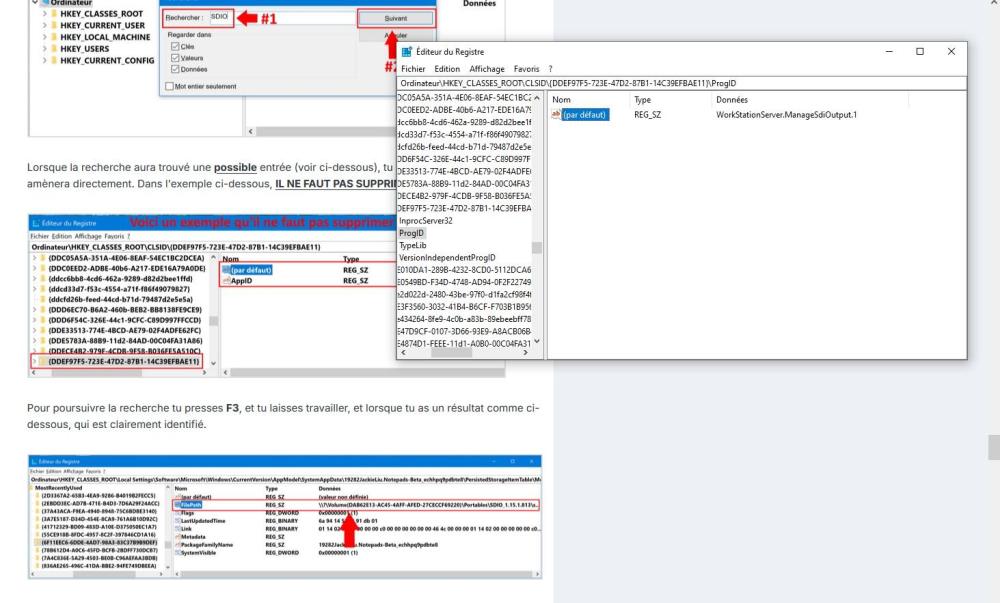
Task: Select the (par défaut) string value icon in front window
Action: pos(556,115)
